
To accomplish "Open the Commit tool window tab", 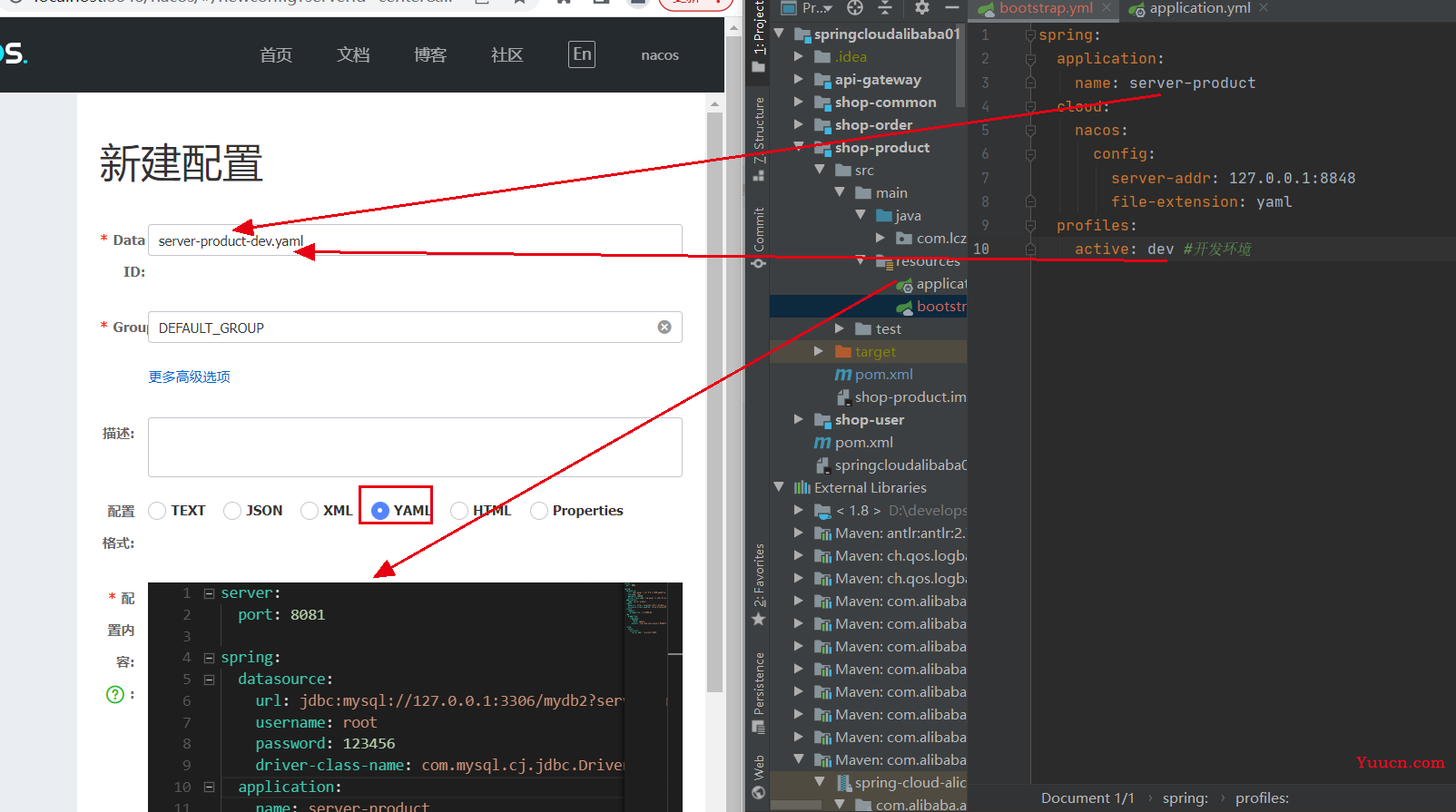I will (759, 238).
